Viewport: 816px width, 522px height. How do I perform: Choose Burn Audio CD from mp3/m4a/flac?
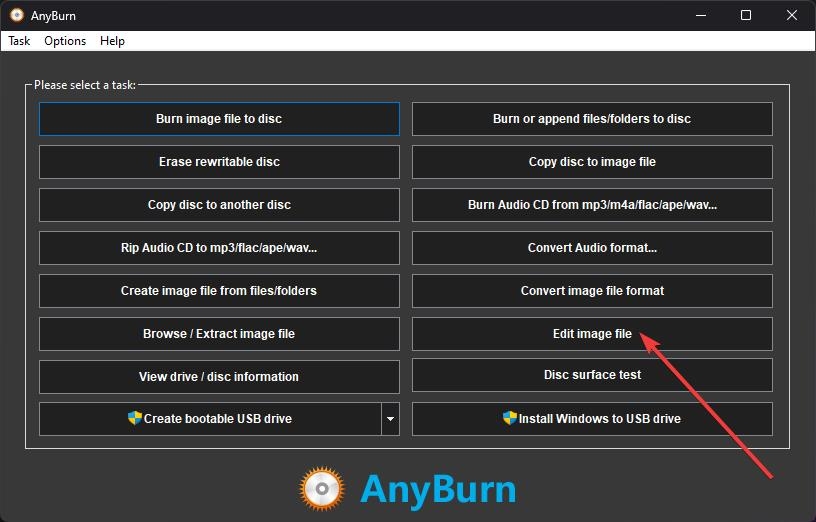coord(592,205)
